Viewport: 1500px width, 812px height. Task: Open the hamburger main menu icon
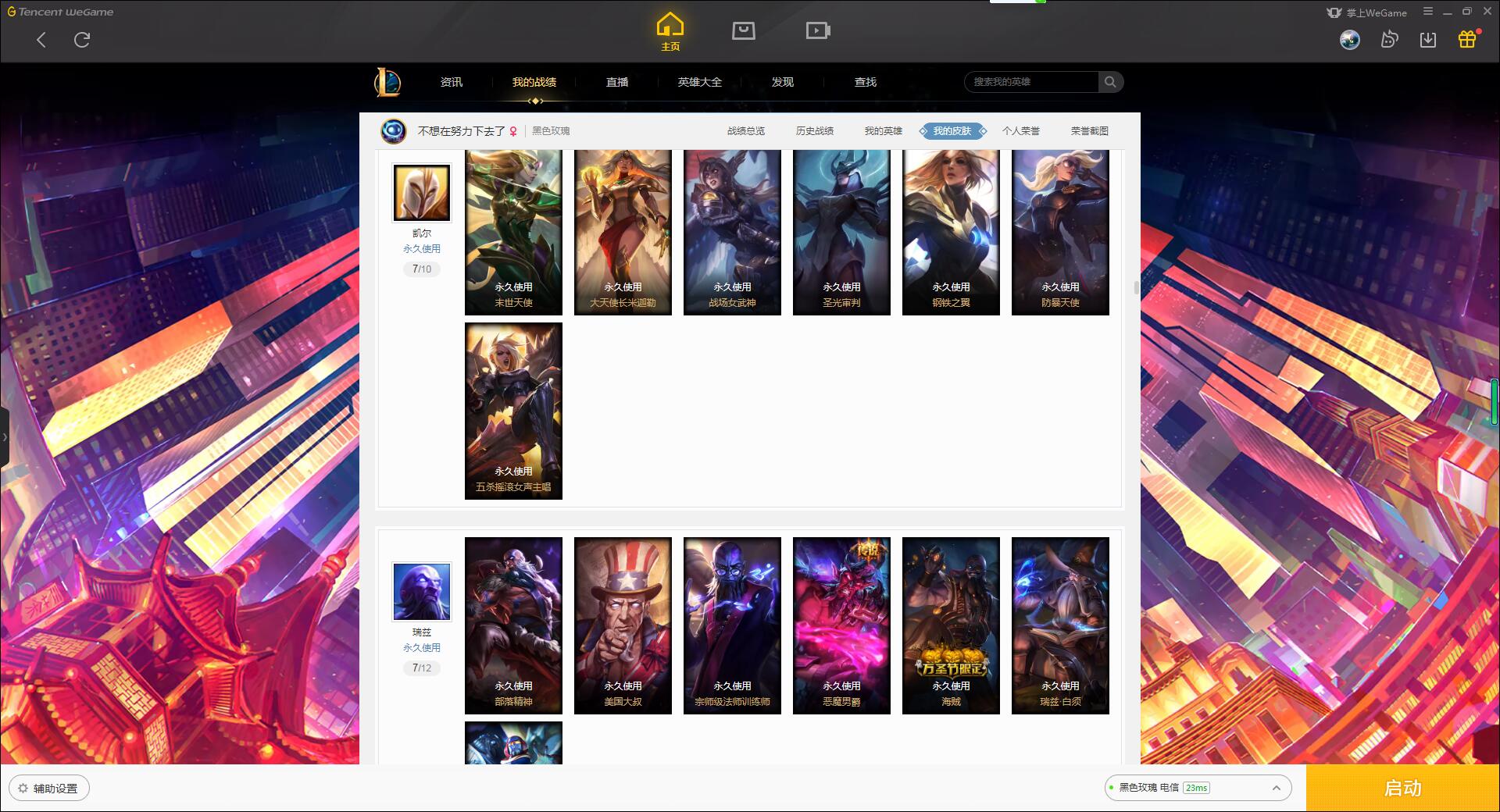[1428, 12]
